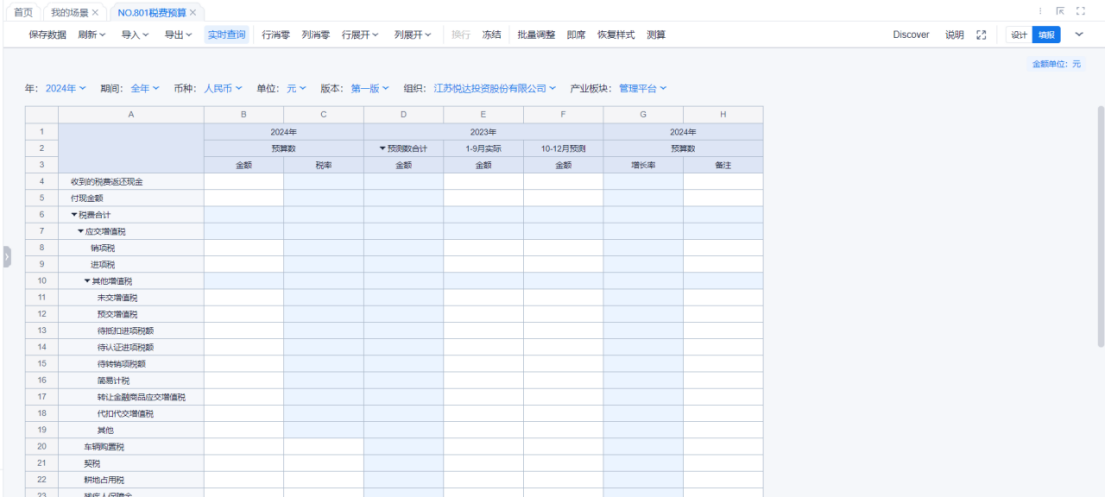This screenshot has height=497, width=1105.
Task: Close the NO.801税费预算 tab
Action: [x=193, y=12]
